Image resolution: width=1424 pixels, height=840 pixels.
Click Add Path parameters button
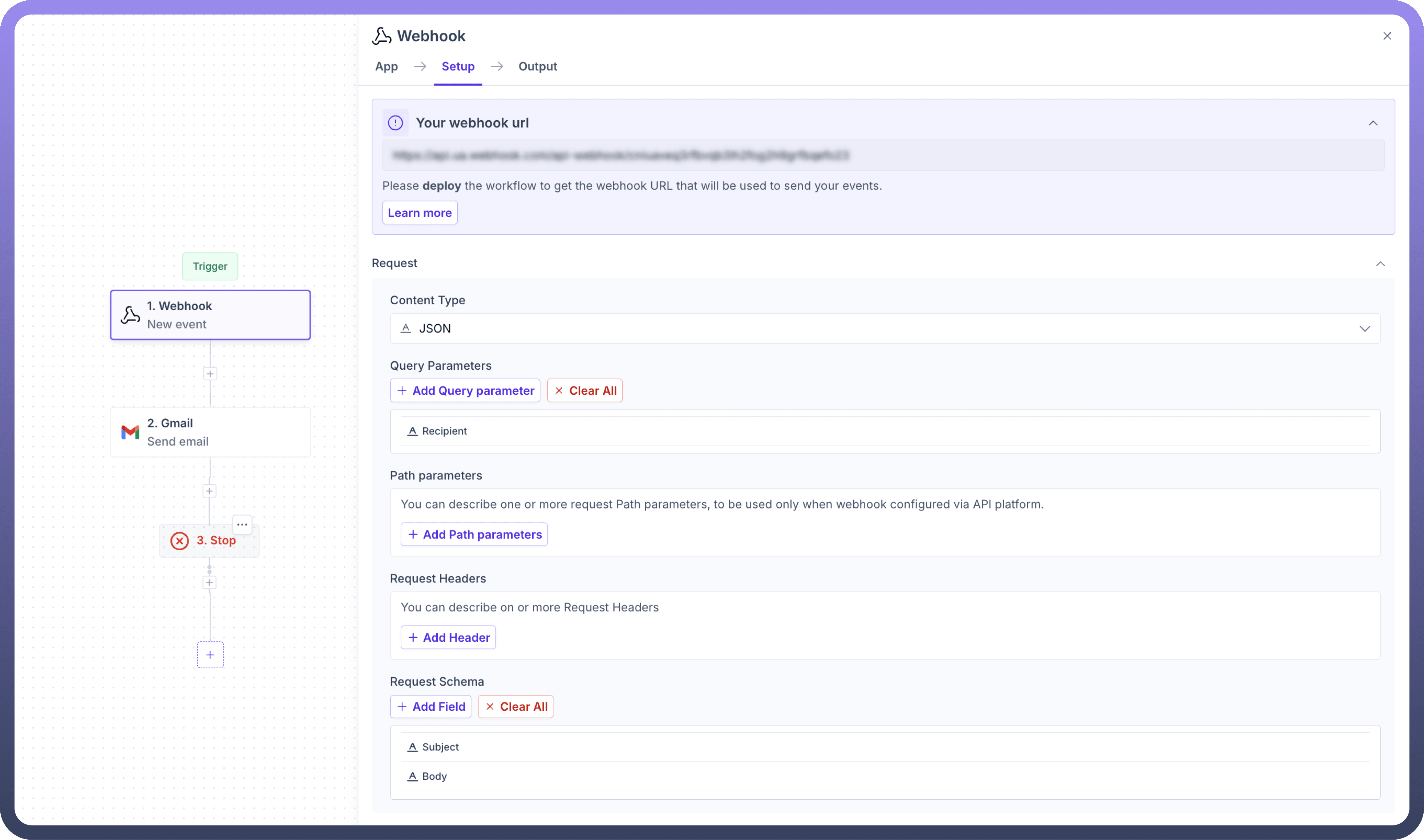pyautogui.click(x=474, y=535)
